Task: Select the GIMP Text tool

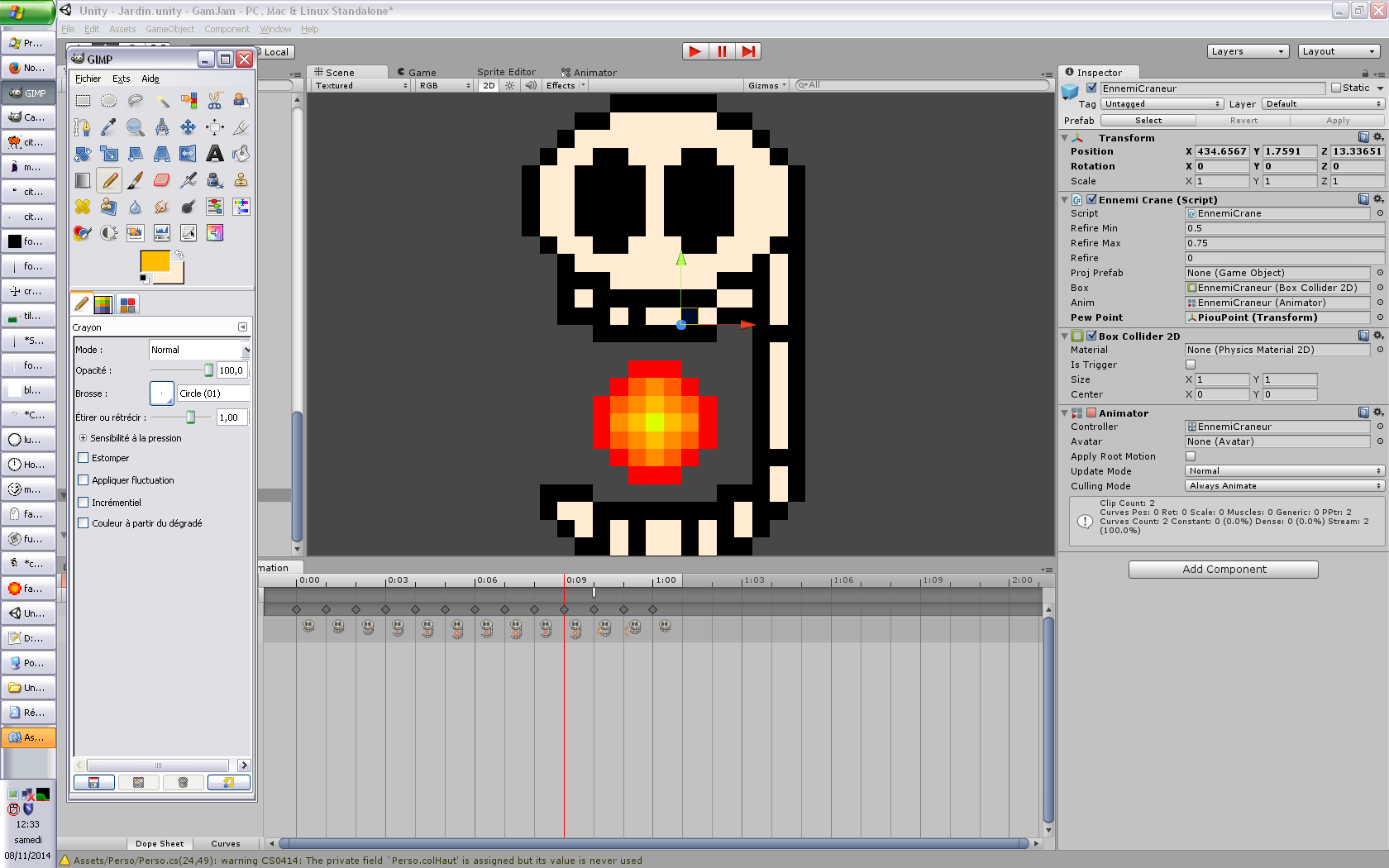Action: point(215,154)
